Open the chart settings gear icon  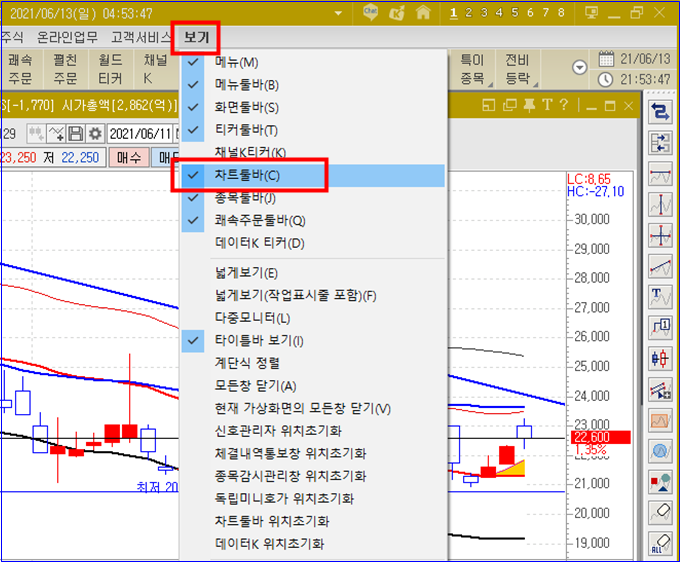[95, 134]
